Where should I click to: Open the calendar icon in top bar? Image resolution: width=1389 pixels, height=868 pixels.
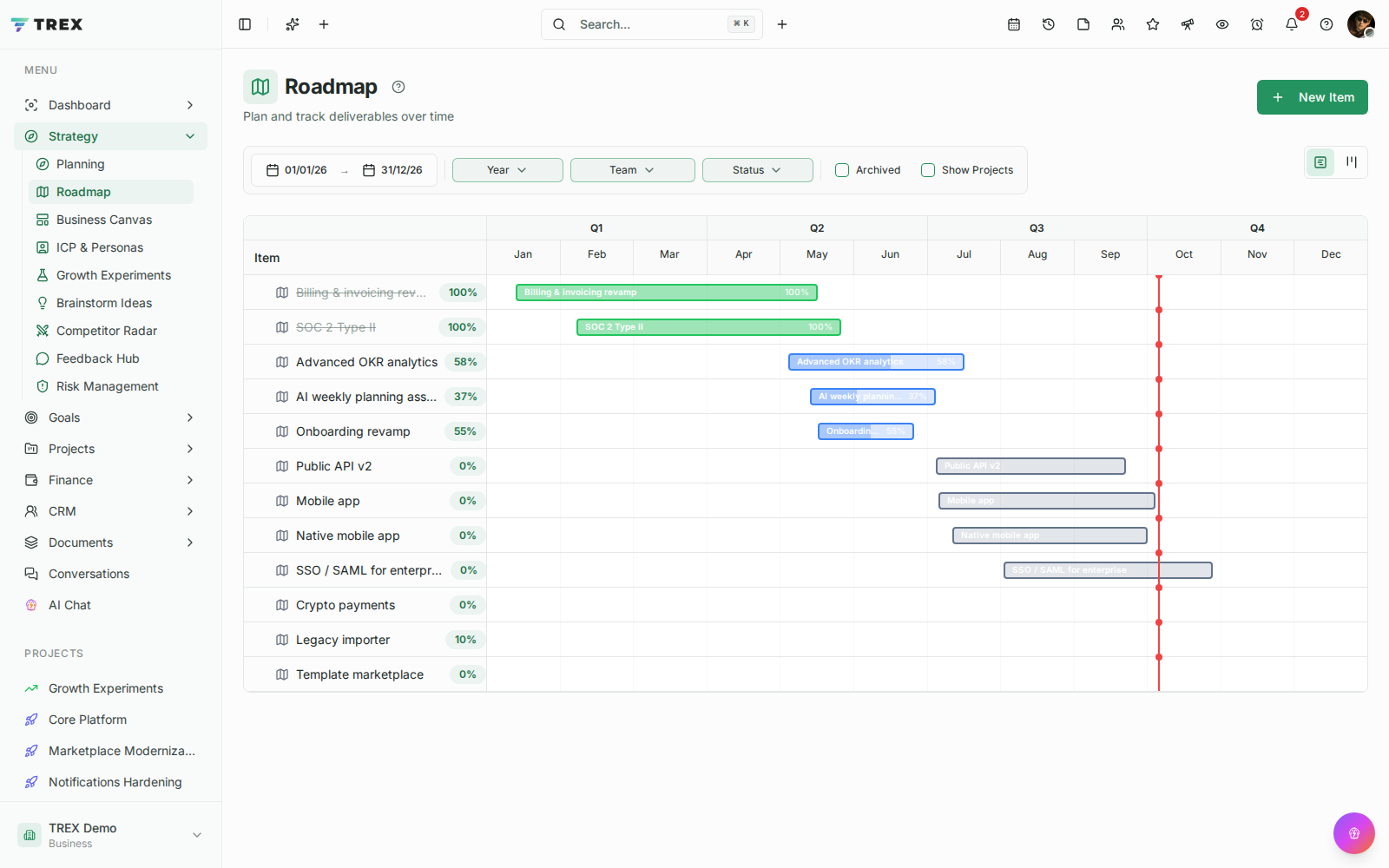(x=1014, y=24)
